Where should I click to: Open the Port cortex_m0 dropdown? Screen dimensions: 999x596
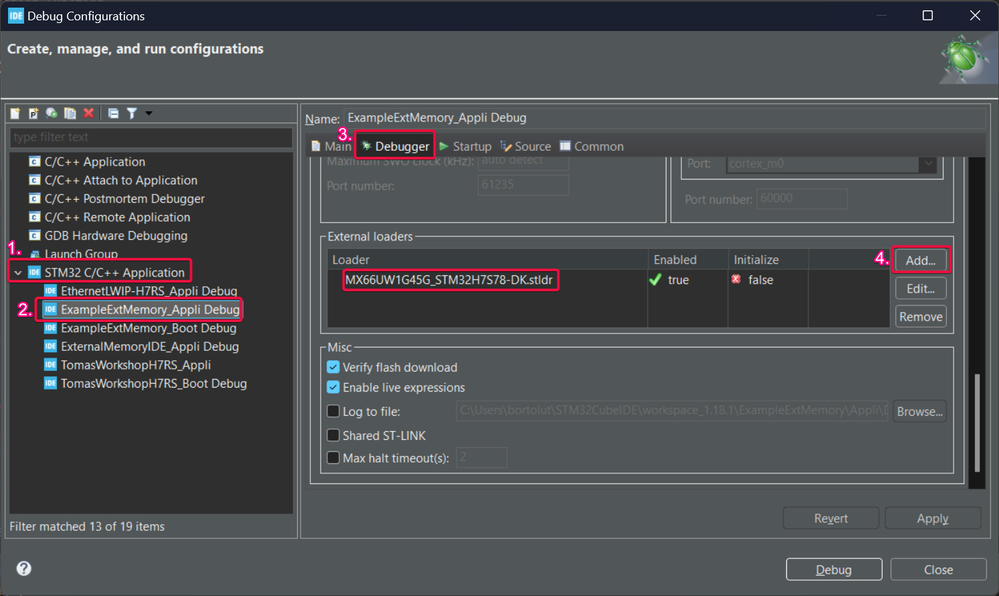click(928, 164)
